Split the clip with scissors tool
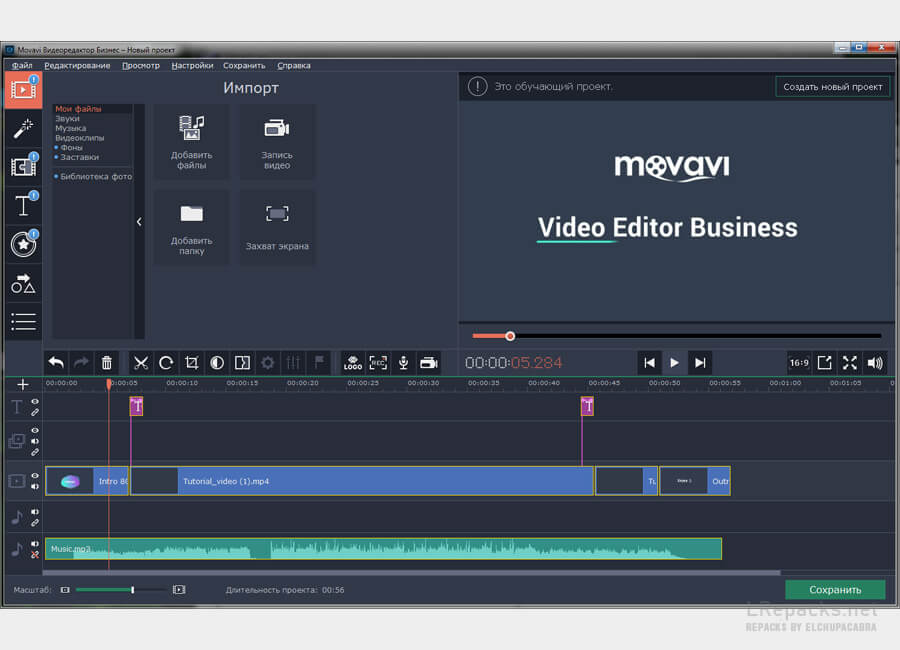 141,362
